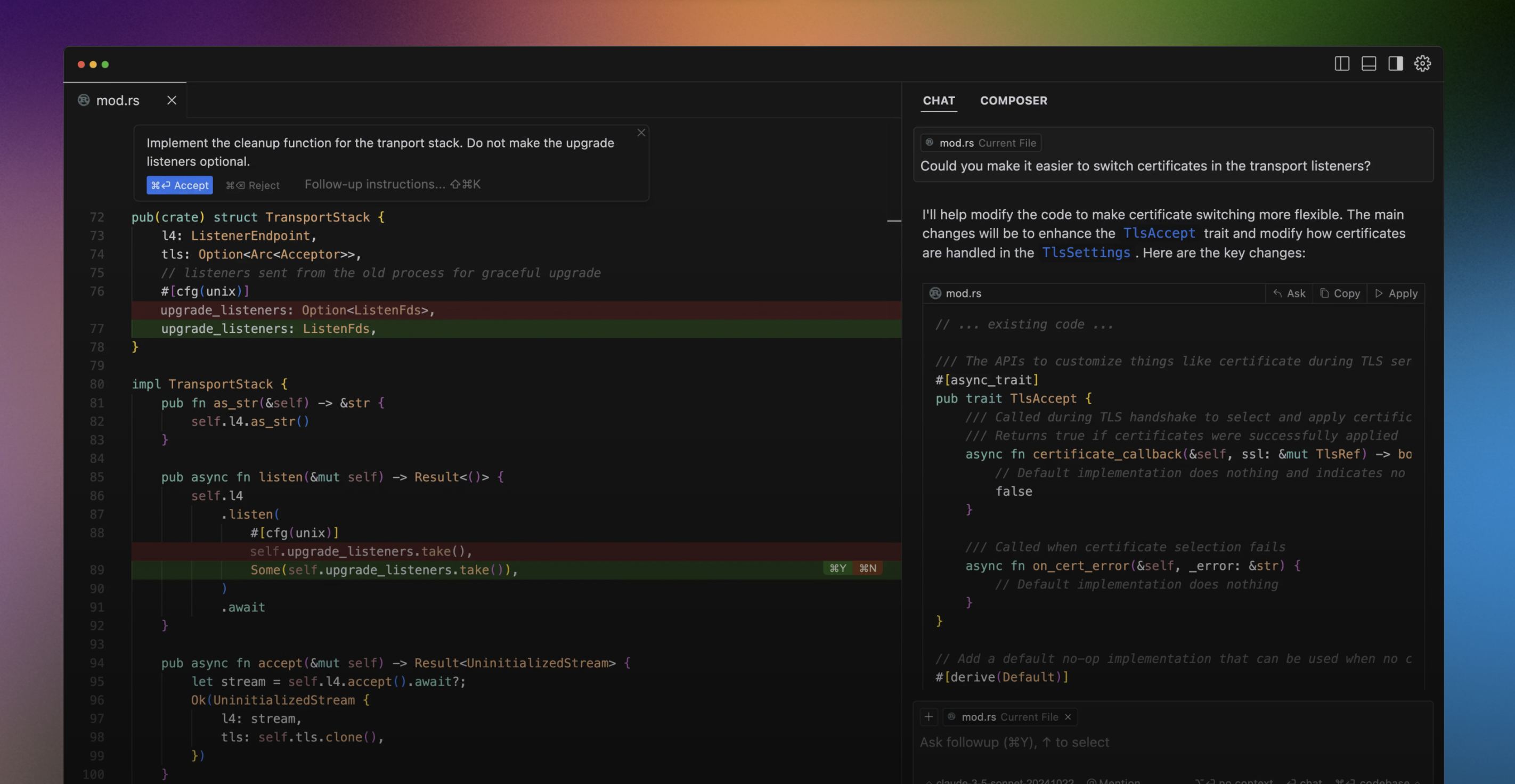Add context with the plus button
This screenshot has width=1515, height=784.
[928, 716]
